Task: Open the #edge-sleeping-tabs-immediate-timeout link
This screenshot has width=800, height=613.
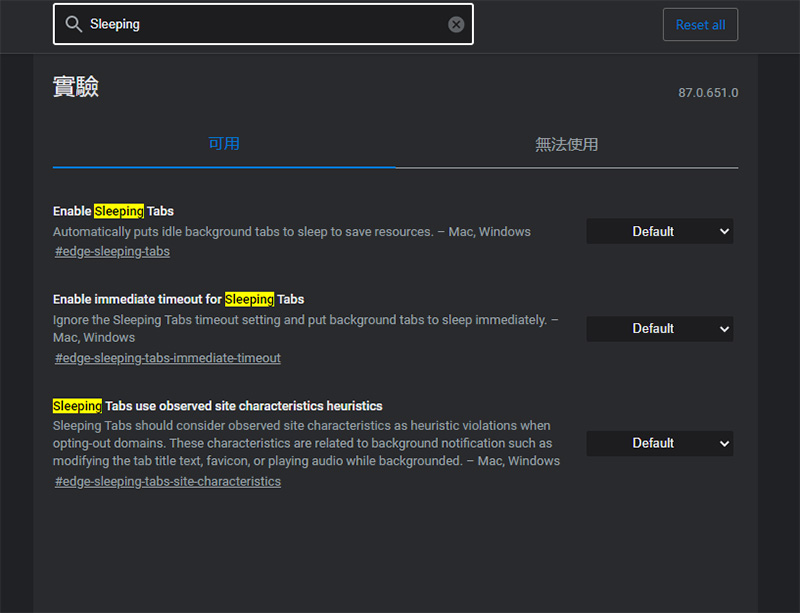Action: point(167,358)
